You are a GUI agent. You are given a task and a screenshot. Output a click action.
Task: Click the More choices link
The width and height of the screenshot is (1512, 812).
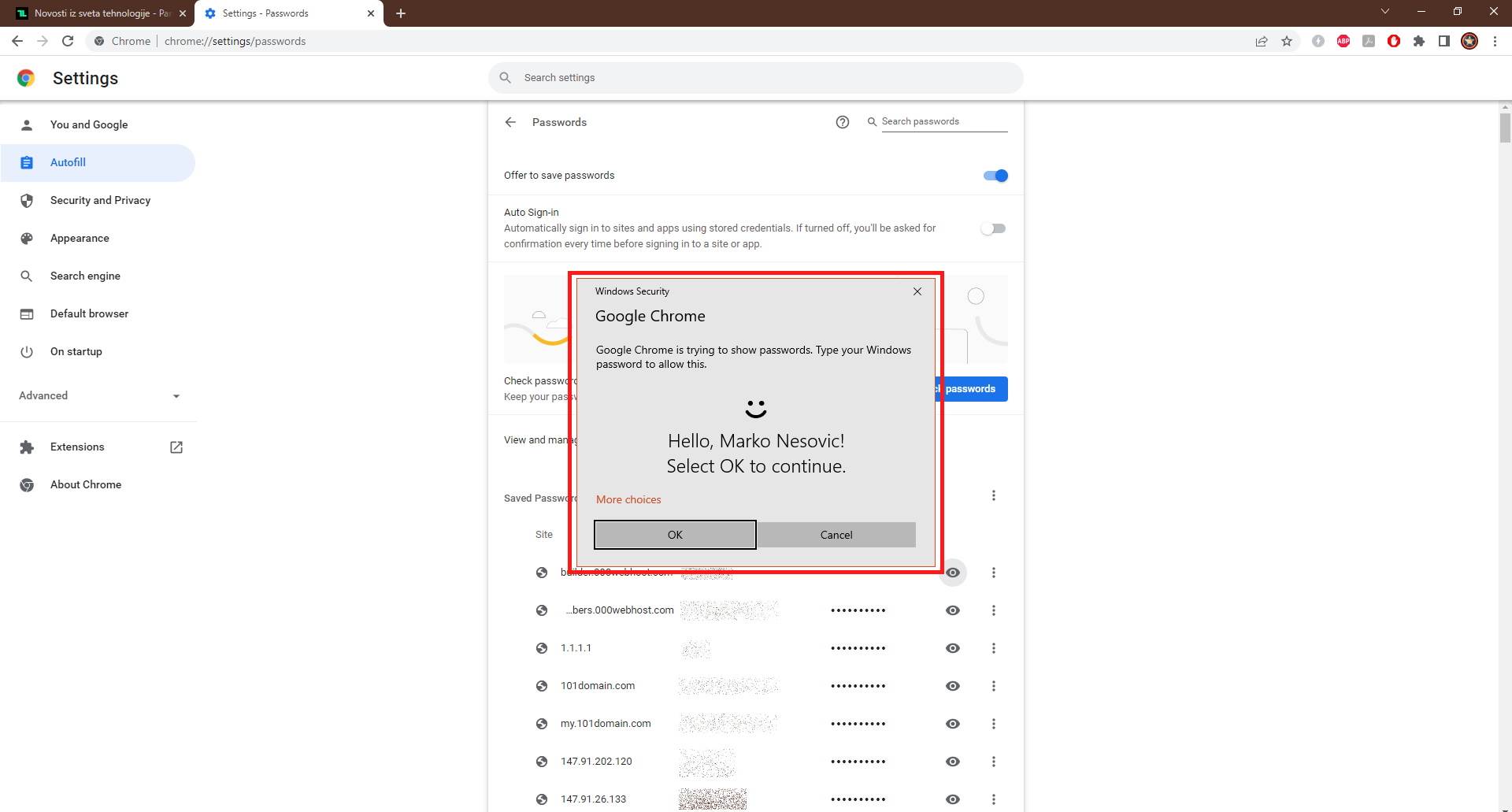(628, 499)
